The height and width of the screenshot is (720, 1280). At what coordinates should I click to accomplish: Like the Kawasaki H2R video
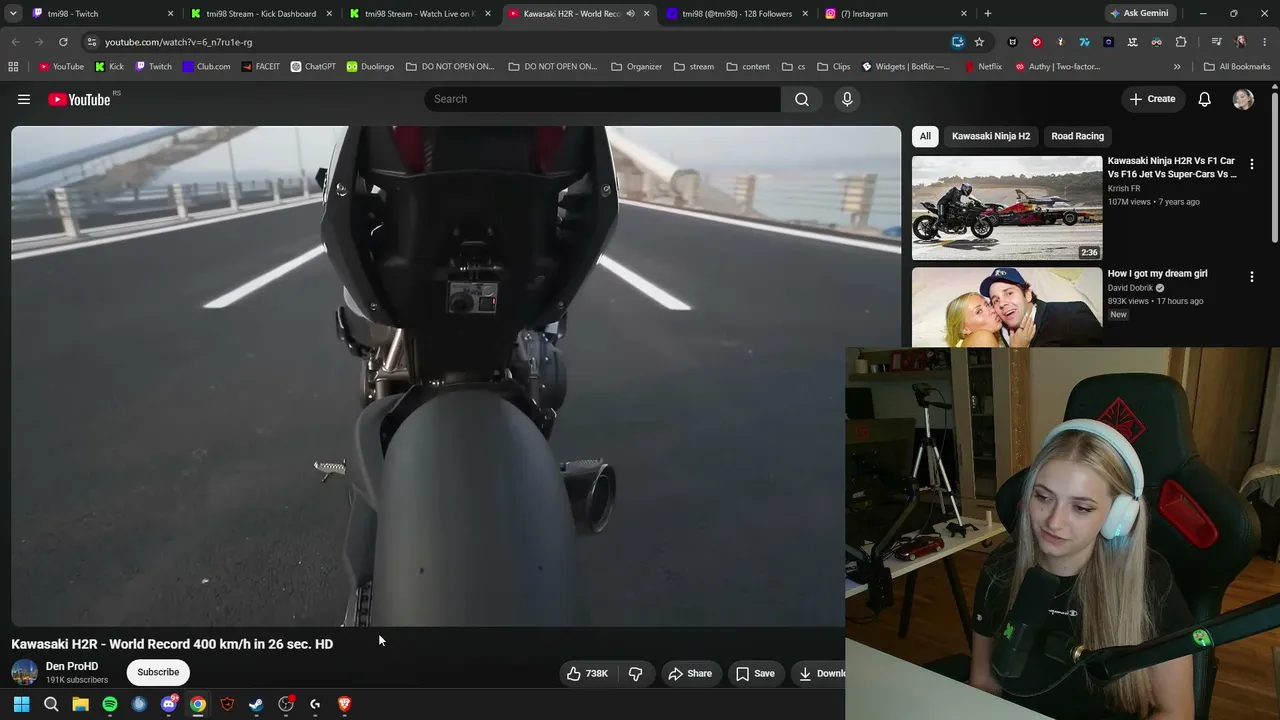(x=587, y=673)
